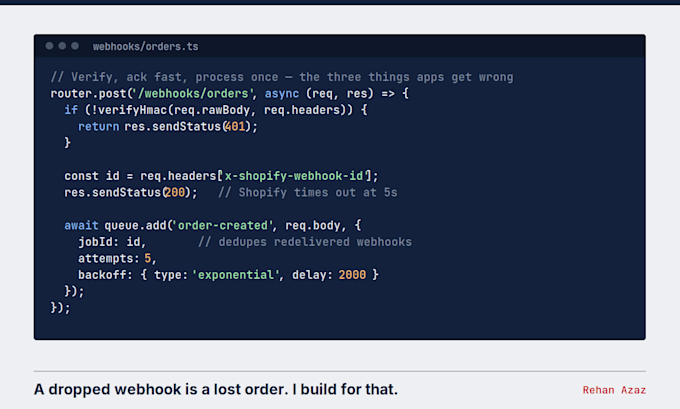Click the 'await' keyword

(x=81, y=226)
